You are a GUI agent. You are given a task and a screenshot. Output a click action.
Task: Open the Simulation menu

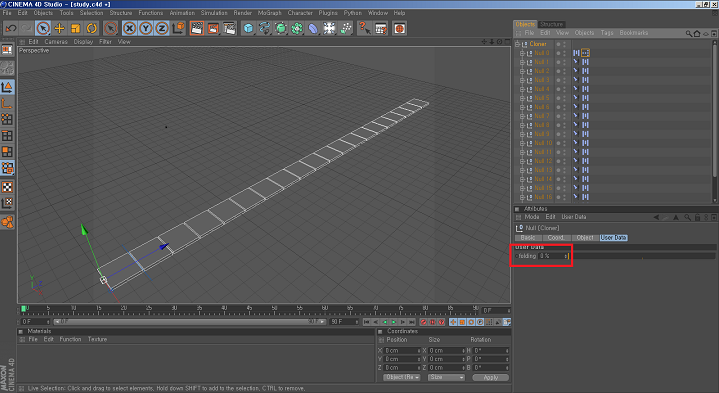point(214,13)
